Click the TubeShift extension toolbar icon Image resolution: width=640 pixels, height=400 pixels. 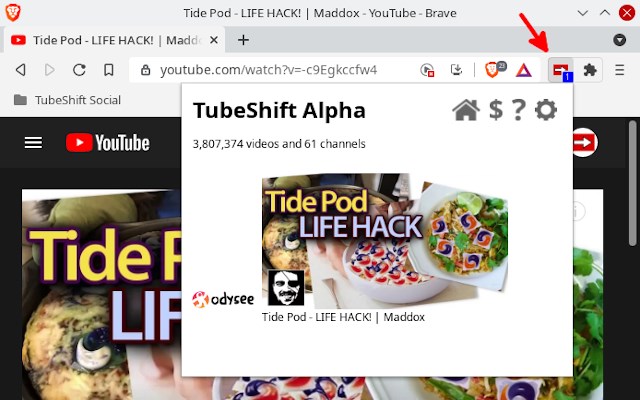click(x=561, y=70)
